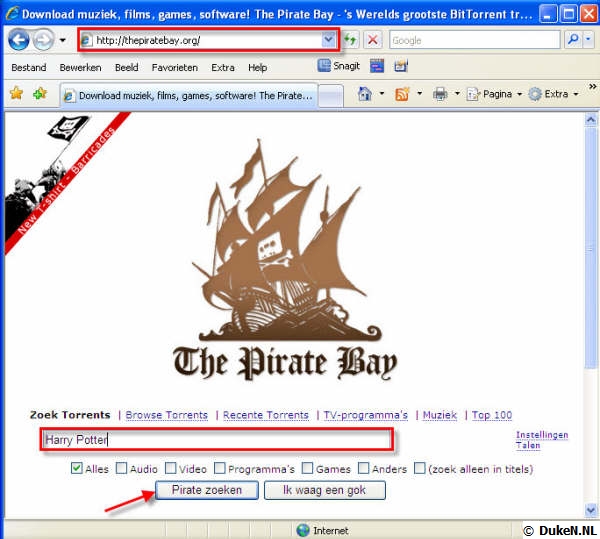The image size is (600, 539).
Task: Open the Recente Torrents link
Action: tap(266, 415)
